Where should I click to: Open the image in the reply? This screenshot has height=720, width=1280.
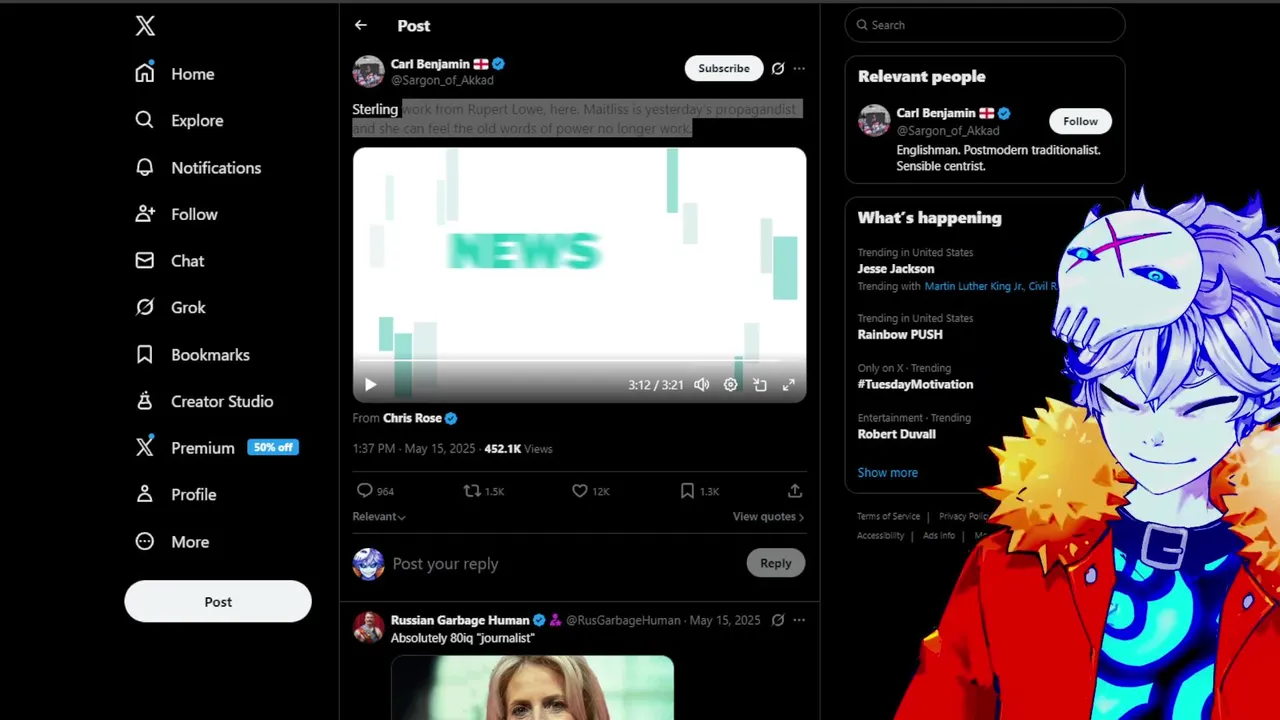point(532,688)
